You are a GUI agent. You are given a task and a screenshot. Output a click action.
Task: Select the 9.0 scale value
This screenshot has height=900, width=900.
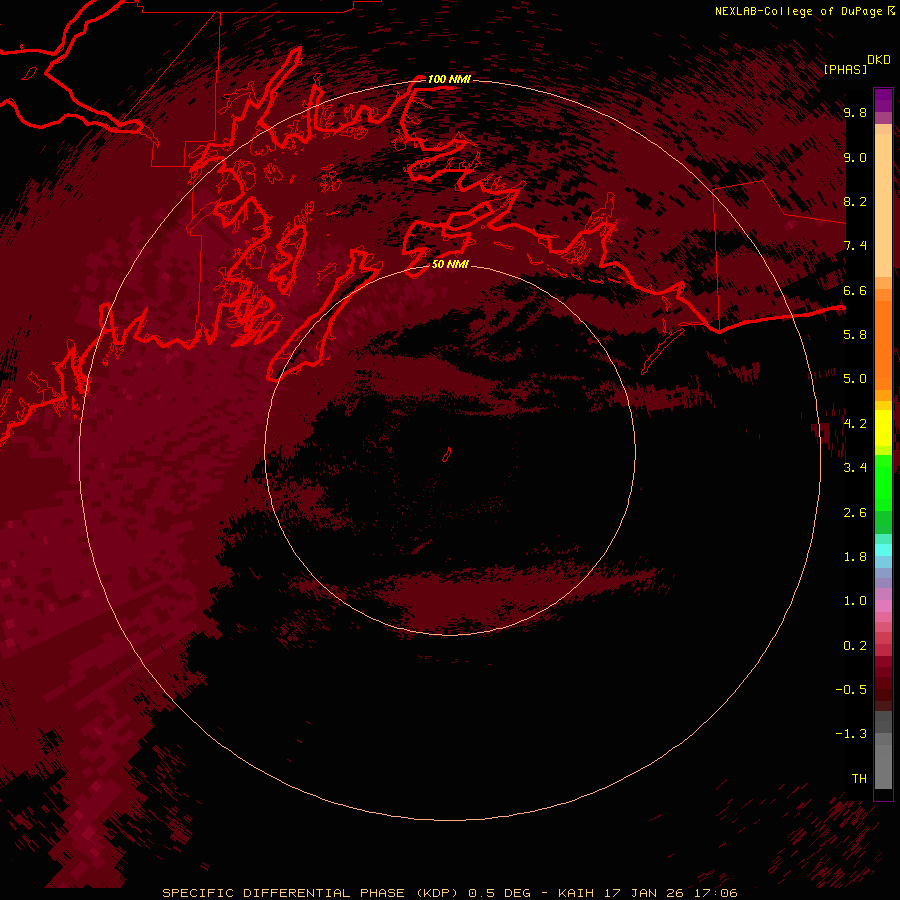tap(855, 157)
